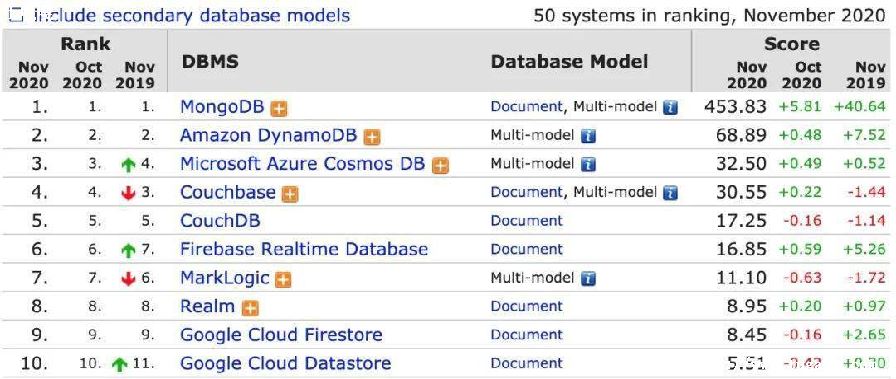
Task: Click the green up arrow in the Firebase row
Action: [129, 250]
